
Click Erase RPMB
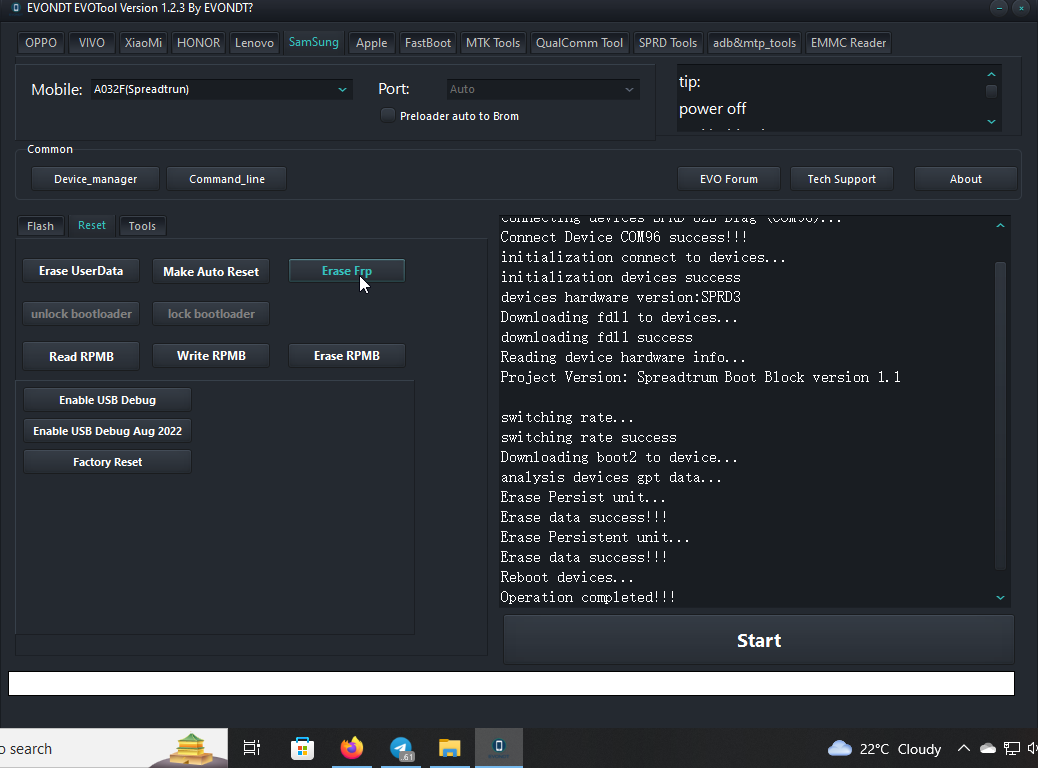point(347,356)
